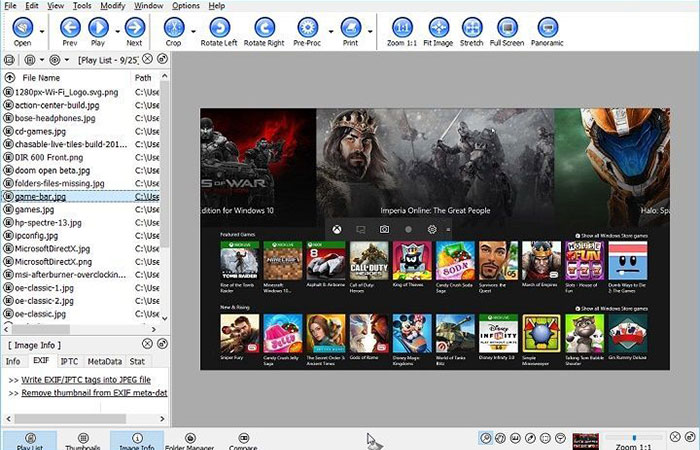Enable Panoramic view
Image resolution: width=700 pixels, height=450 pixels.
pos(547,28)
